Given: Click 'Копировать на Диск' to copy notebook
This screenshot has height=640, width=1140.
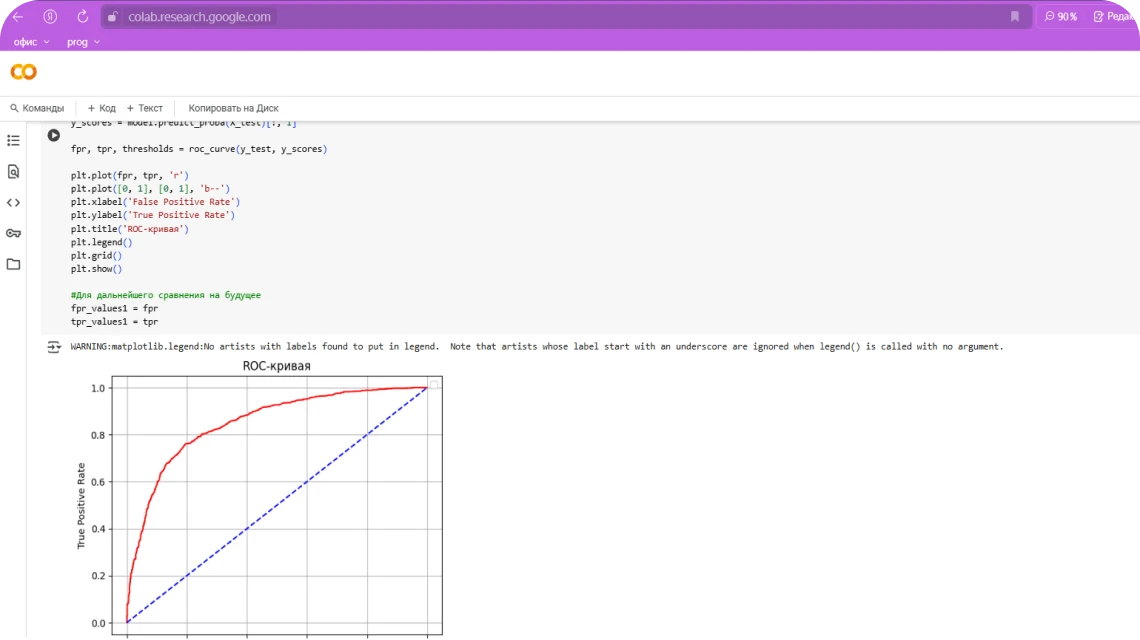Looking at the screenshot, I should [233, 108].
